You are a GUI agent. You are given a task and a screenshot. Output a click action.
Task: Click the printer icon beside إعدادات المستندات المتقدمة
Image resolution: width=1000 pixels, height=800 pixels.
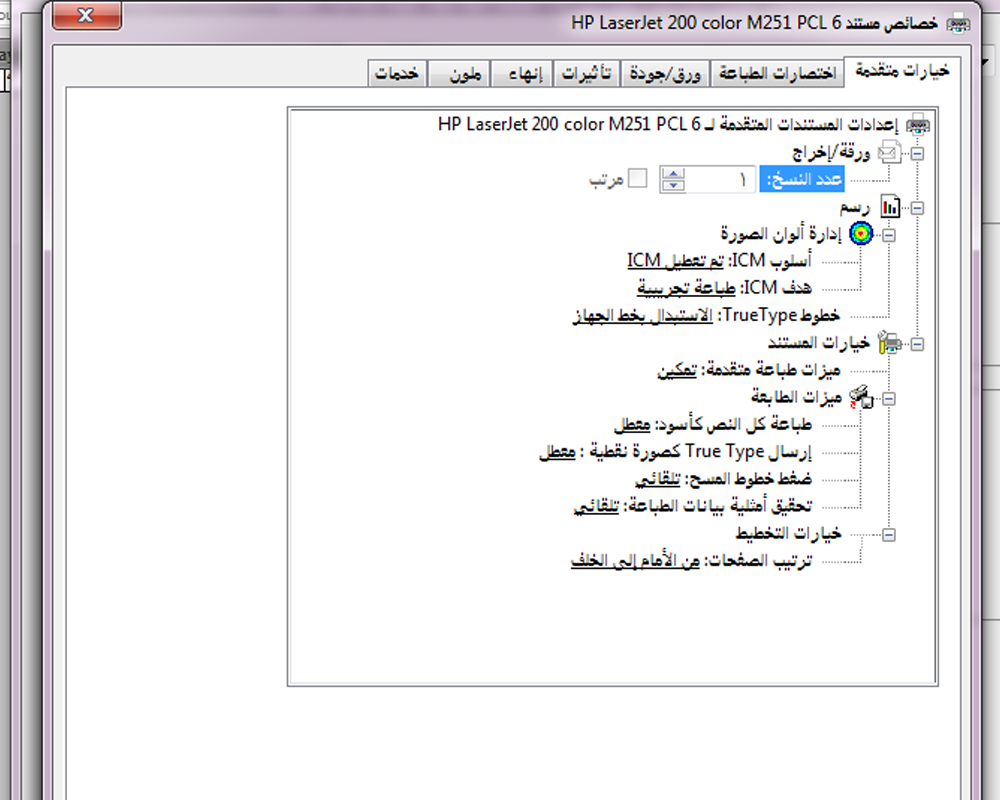(918, 124)
